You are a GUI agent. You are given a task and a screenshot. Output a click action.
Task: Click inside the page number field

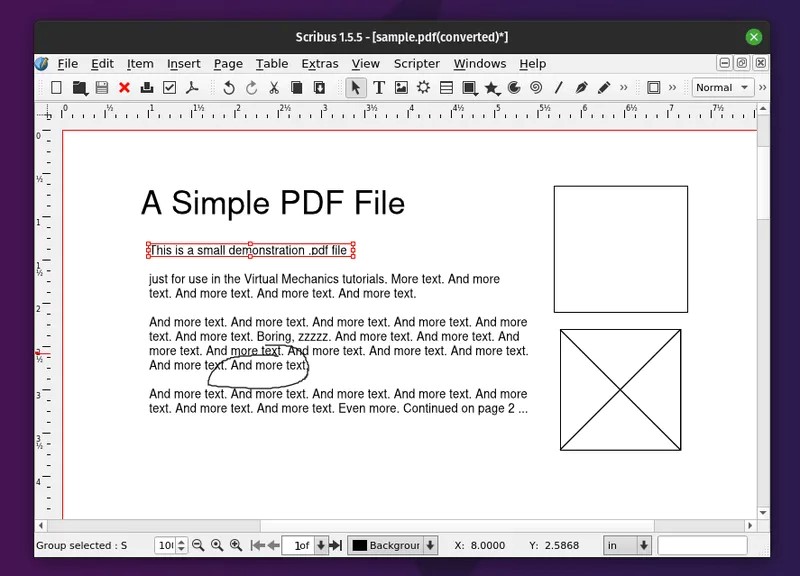pyautogui.click(x=300, y=545)
